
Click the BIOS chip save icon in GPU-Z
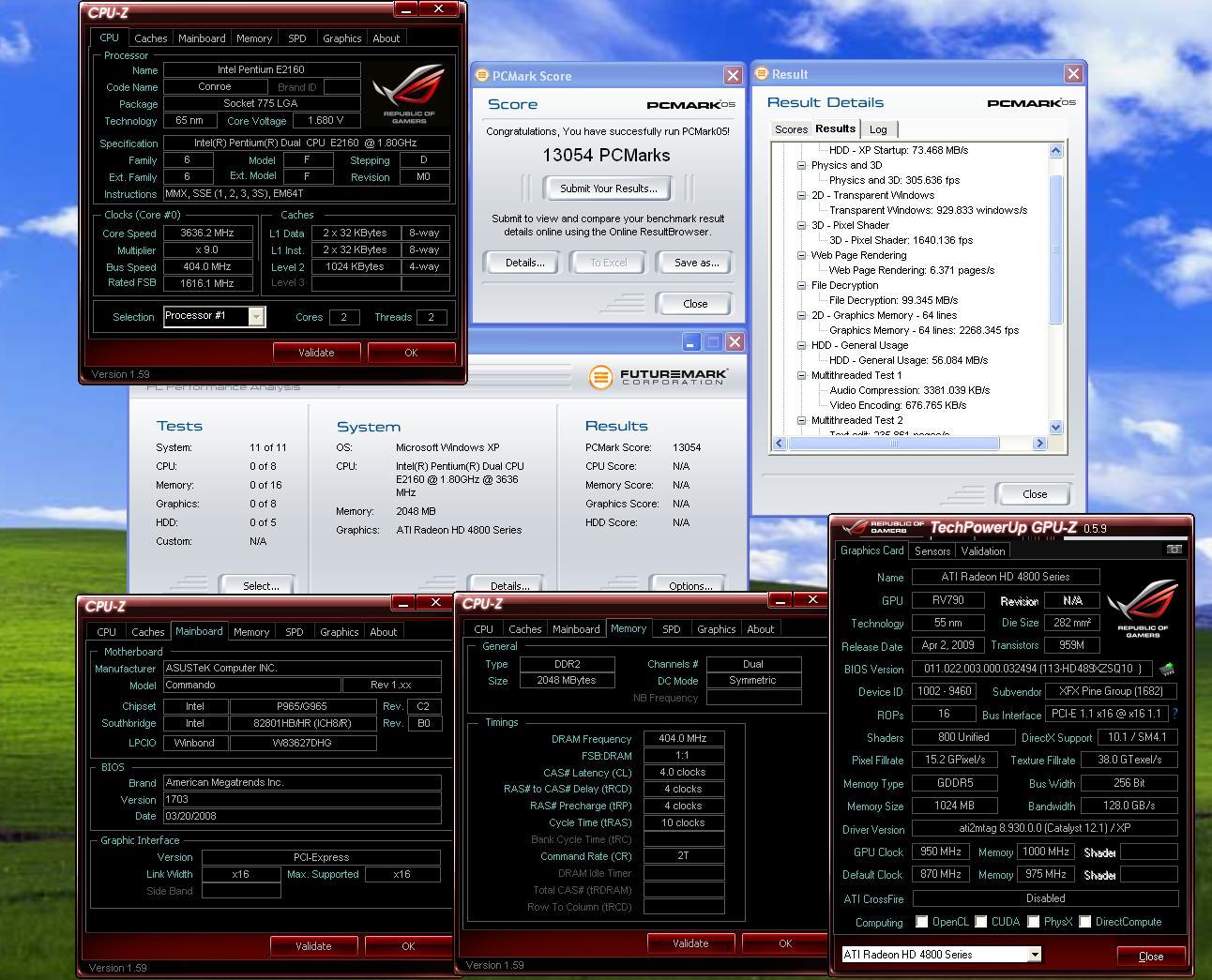1167,670
